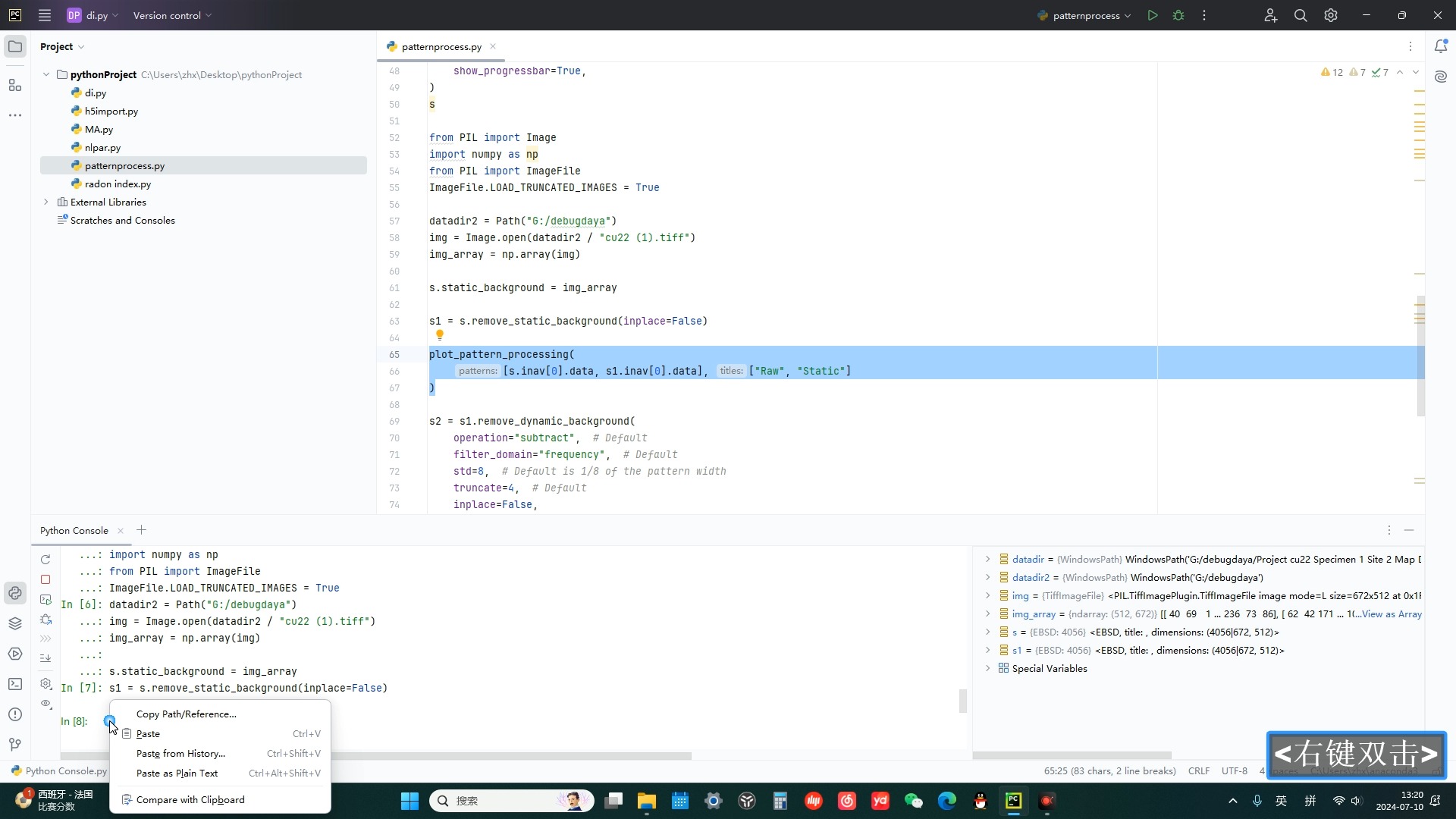1456x819 pixels.
Task: Open the main hamburger menu
Action: point(45,15)
